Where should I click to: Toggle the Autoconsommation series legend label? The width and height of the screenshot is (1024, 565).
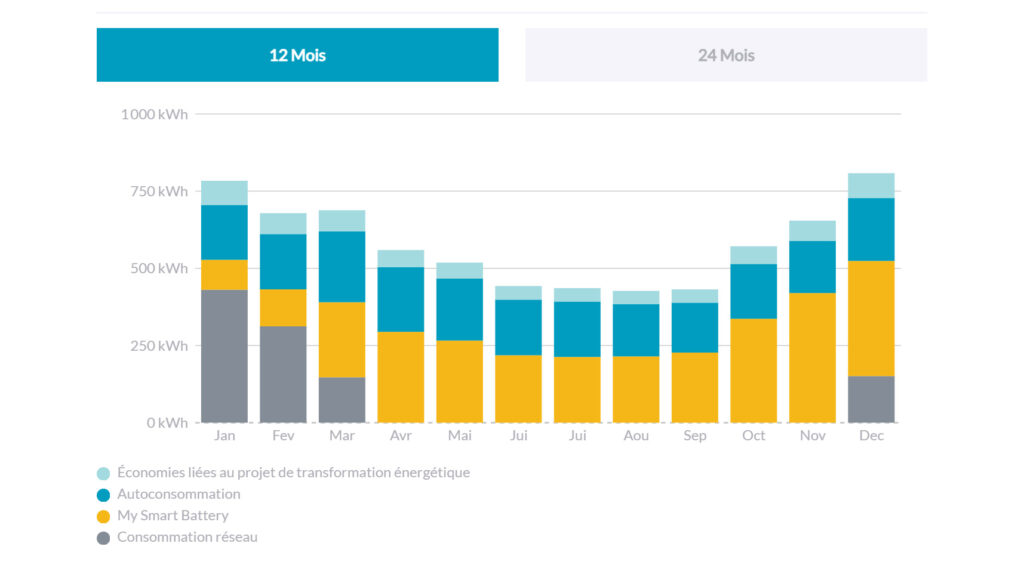point(178,494)
